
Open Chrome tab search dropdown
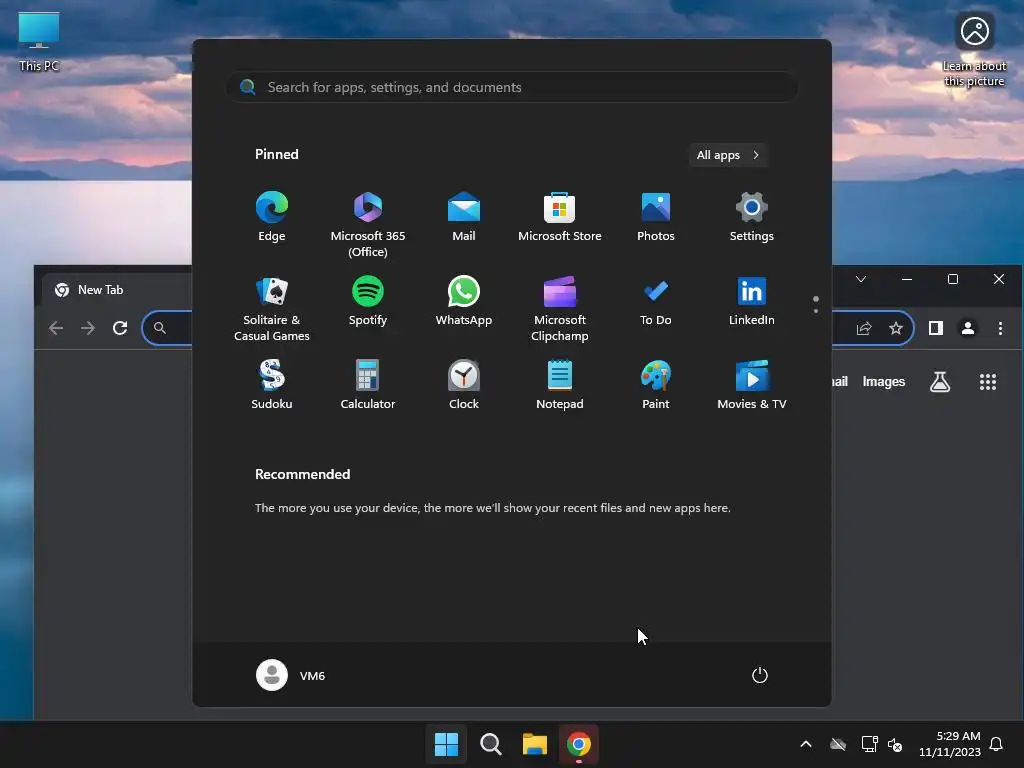coord(861,279)
